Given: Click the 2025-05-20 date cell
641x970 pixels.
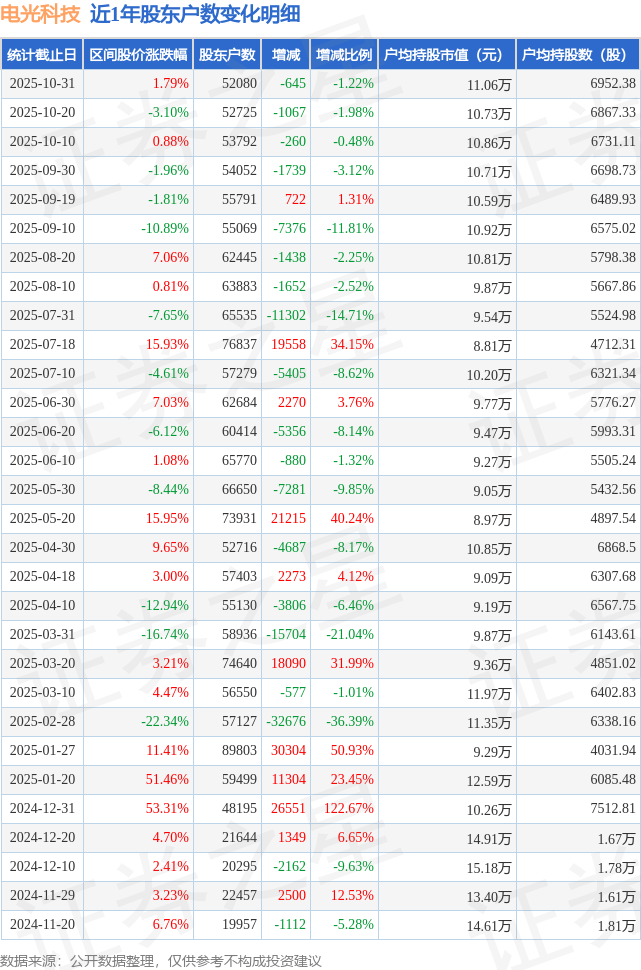Looking at the screenshot, I should [x=41, y=519].
